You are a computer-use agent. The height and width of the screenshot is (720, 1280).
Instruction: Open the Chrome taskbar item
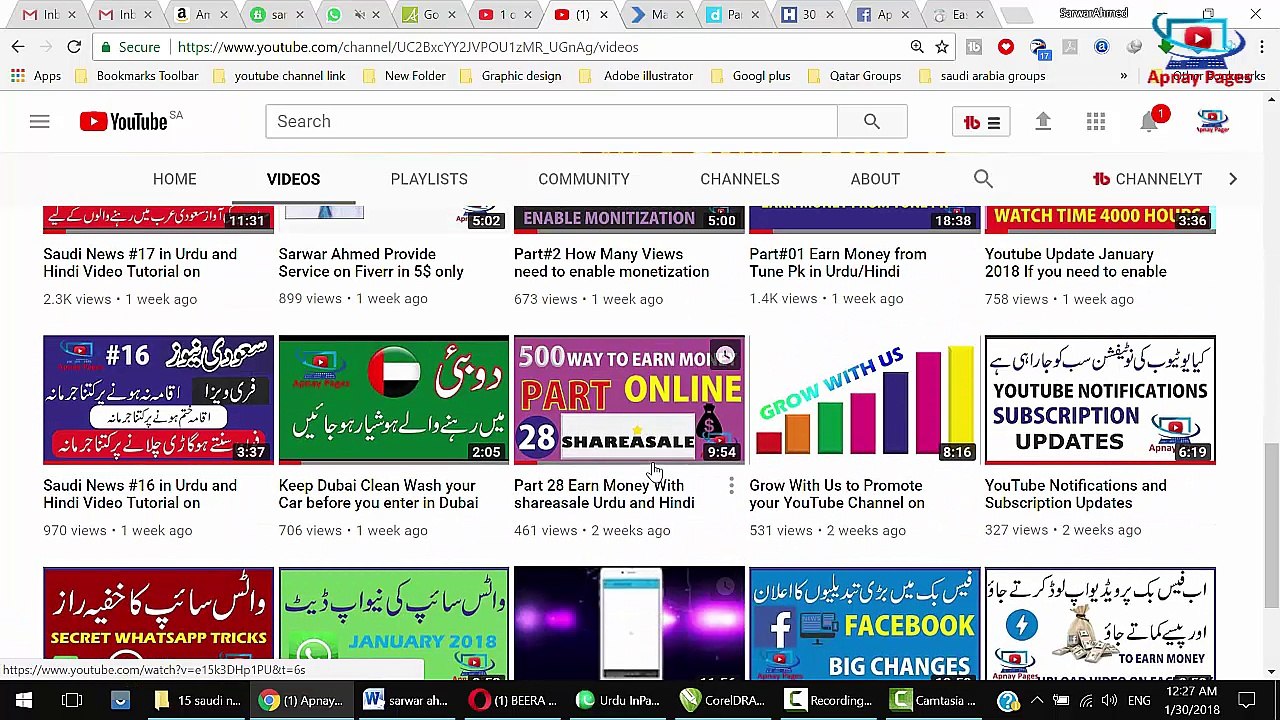click(x=301, y=701)
